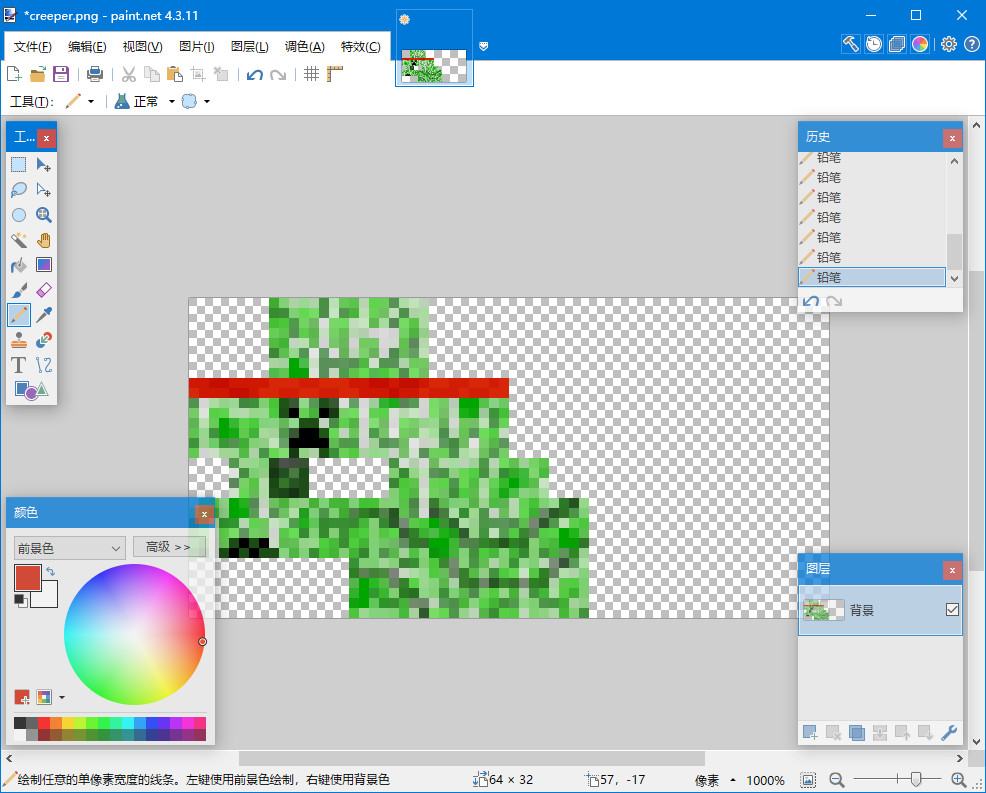Close the 图层 panel
The height and width of the screenshot is (793, 986).
click(x=952, y=570)
